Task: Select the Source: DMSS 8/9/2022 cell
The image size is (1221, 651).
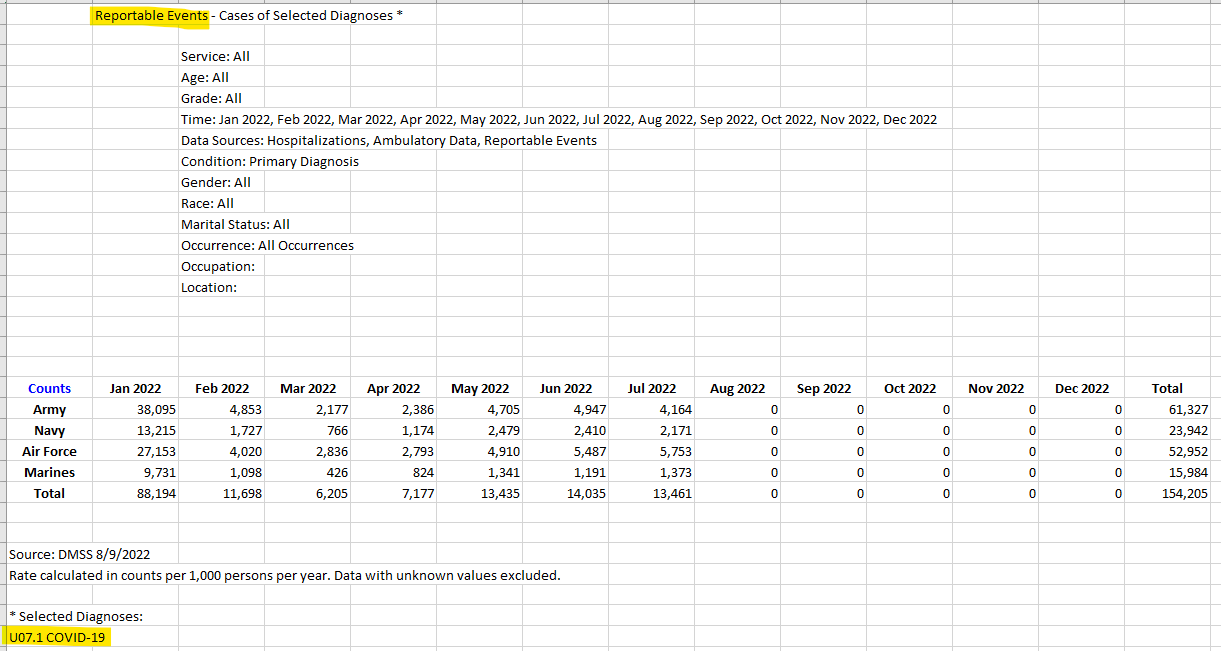Action: tap(79, 554)
